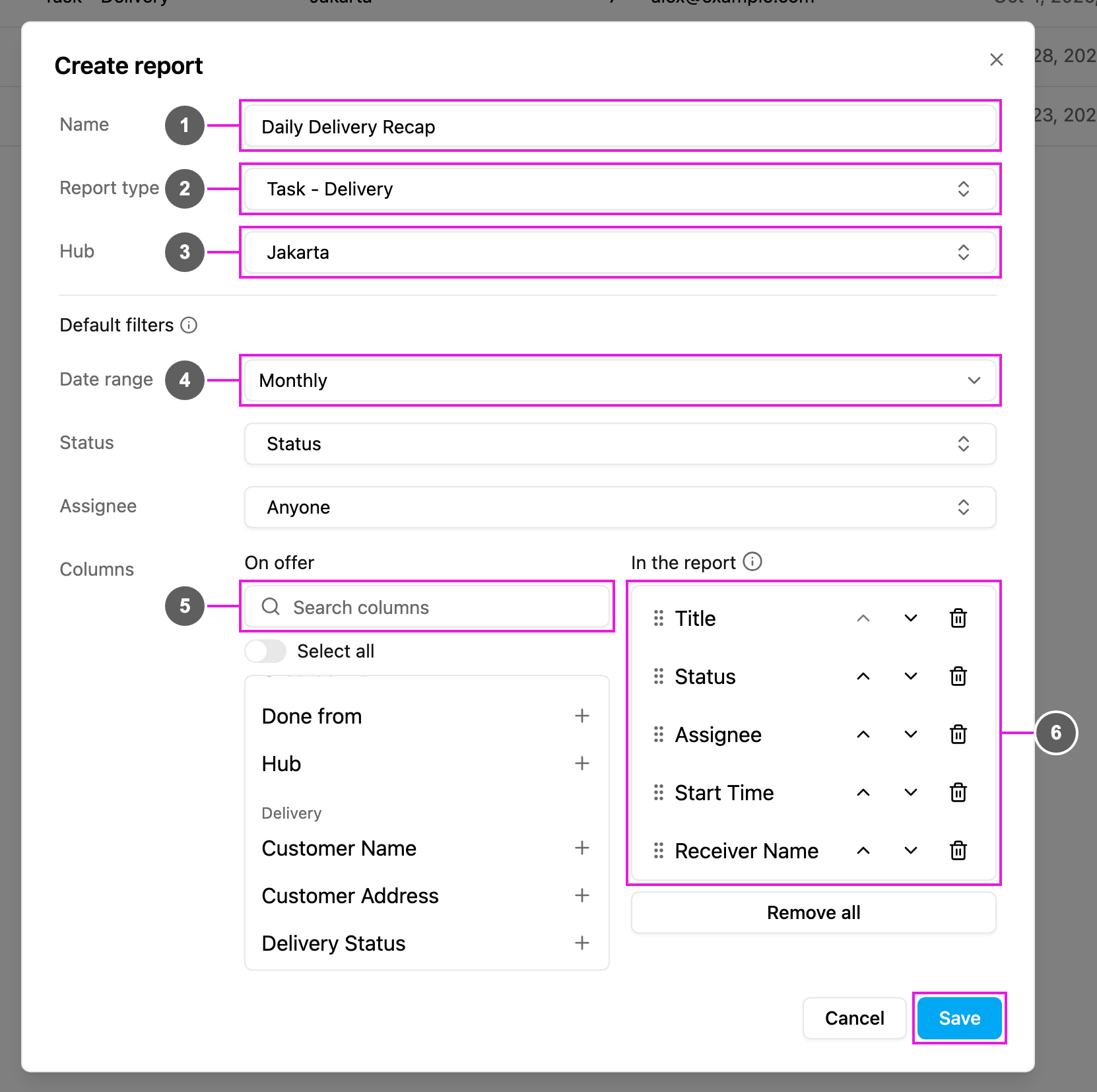Image resolution: width=1097 pixels, height=1092 pixels.
Task: Move Receiver Name column up
Action: click(x=863, y=851)
